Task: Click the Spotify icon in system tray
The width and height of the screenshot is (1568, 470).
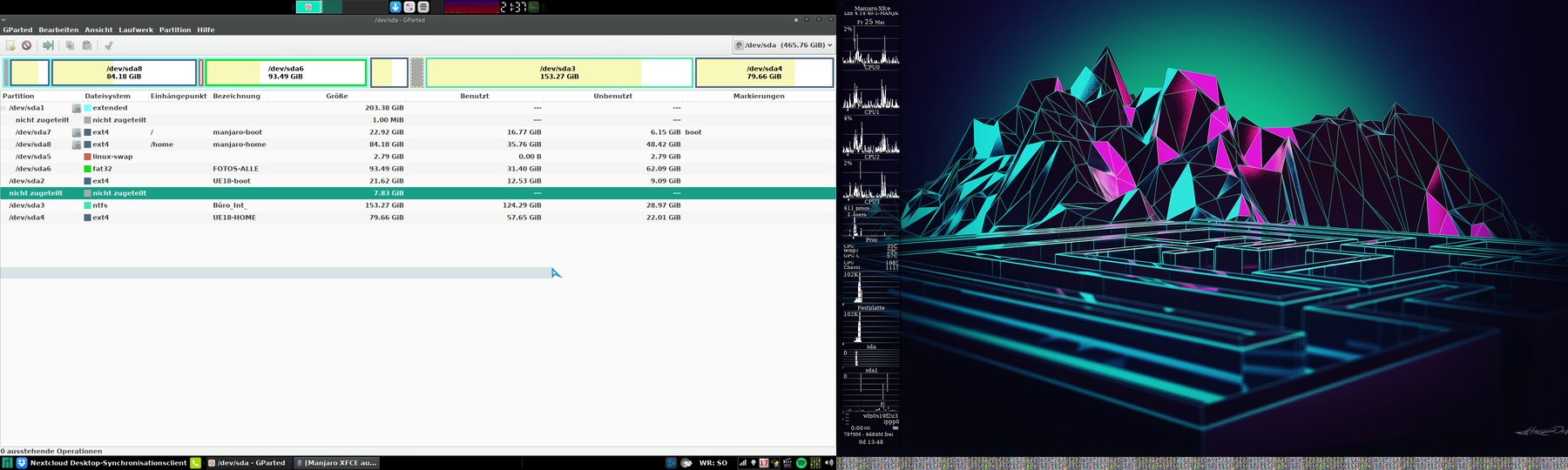Action: (x=801, y=463)
